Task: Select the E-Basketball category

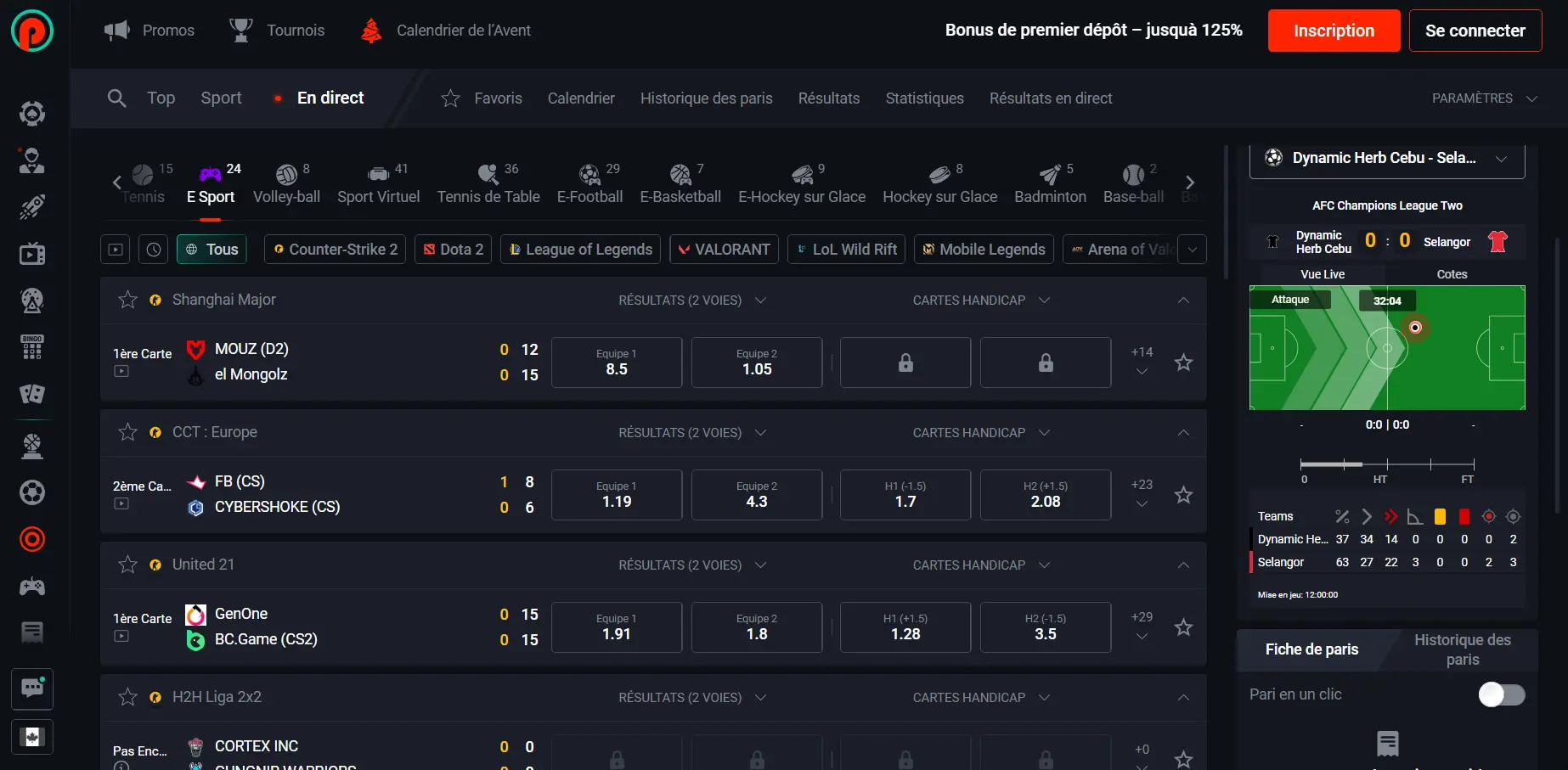Action: [x=680, y=184]
